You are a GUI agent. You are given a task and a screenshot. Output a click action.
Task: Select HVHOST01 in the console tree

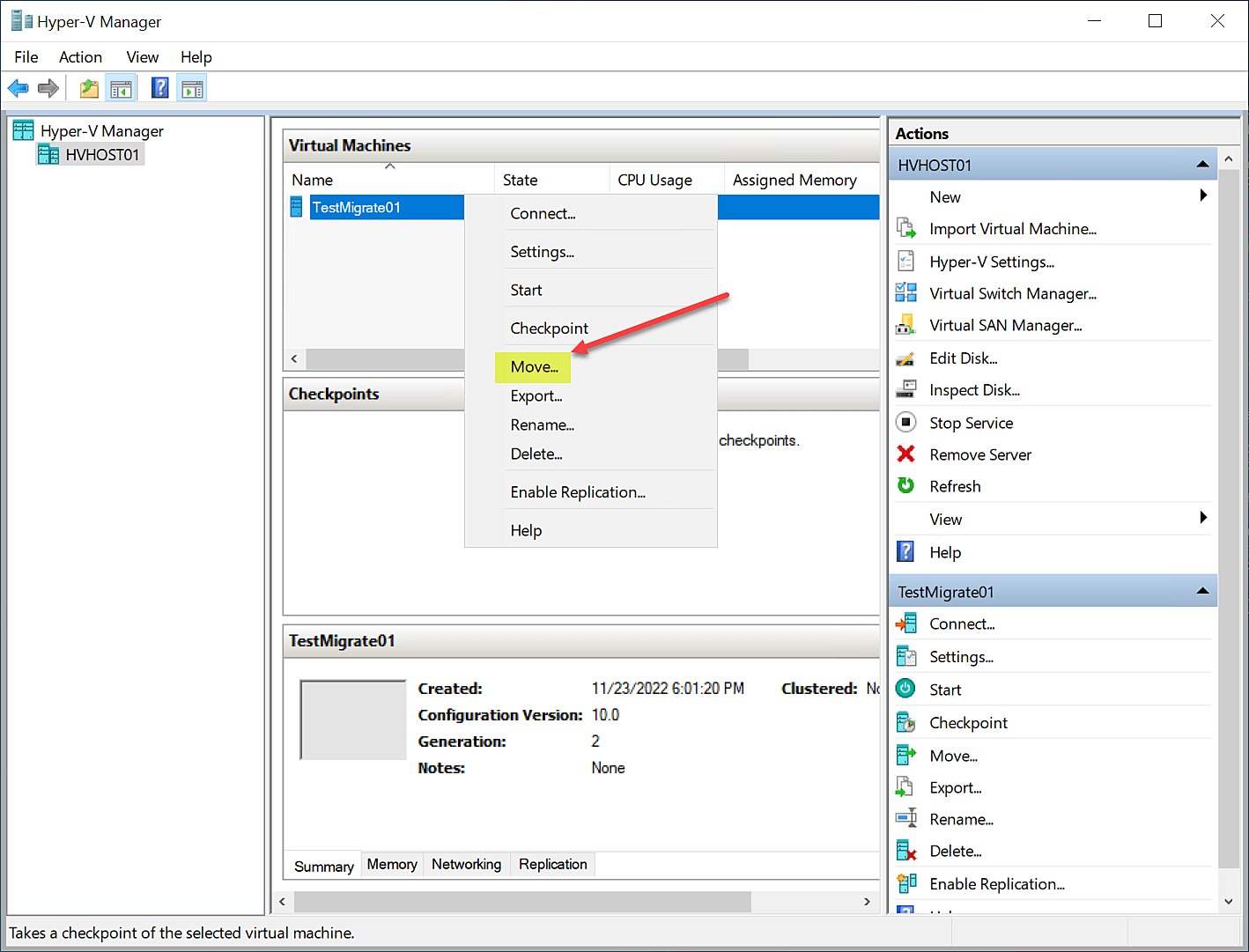click(102, 155)
